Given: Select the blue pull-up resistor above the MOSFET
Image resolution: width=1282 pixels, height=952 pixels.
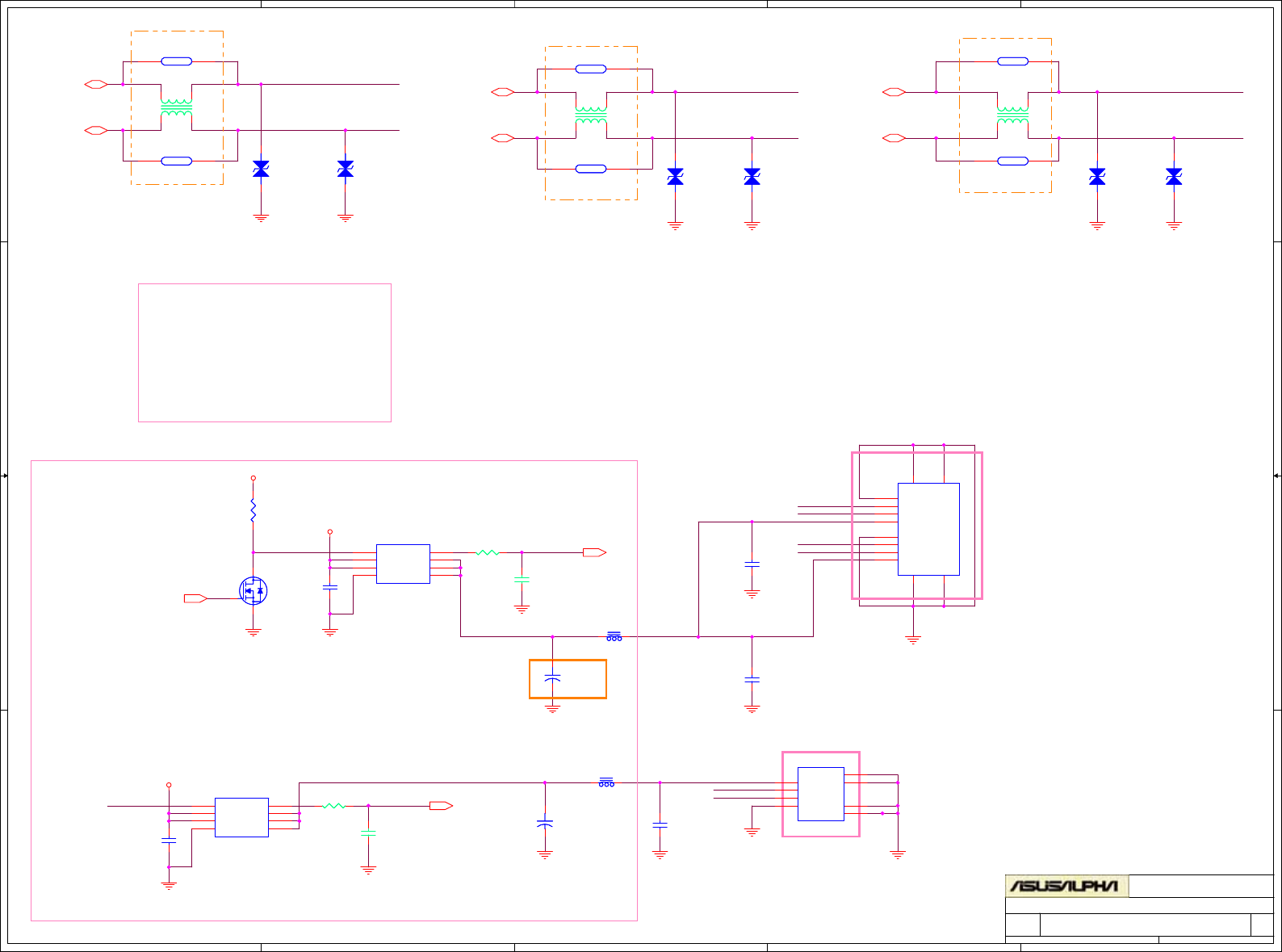Looking at the screenshot, I should (x=253, y=511).
